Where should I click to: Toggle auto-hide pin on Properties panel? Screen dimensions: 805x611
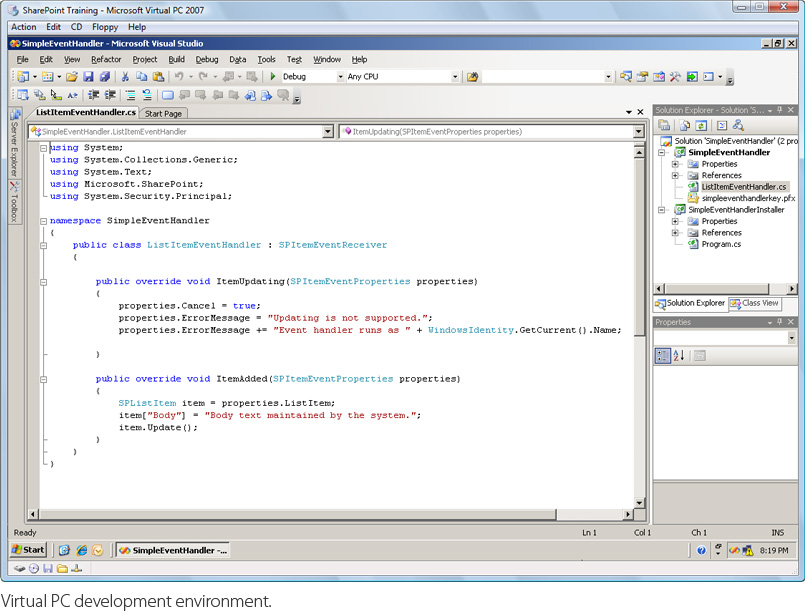coord(780,322)
